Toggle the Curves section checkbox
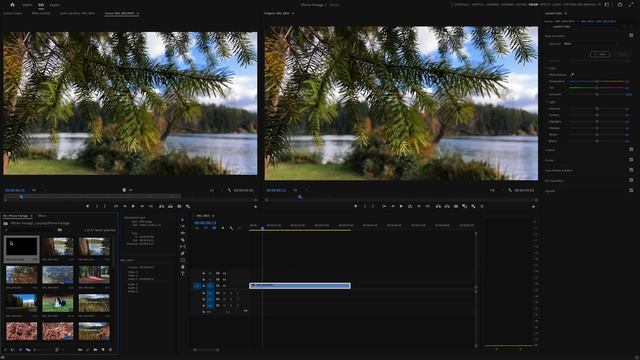 (x=631, y=160)
